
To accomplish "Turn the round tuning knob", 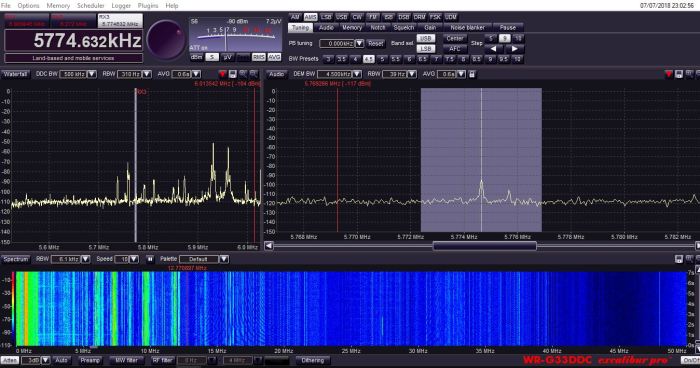I will pyautogui.click(x=166, y=40).
